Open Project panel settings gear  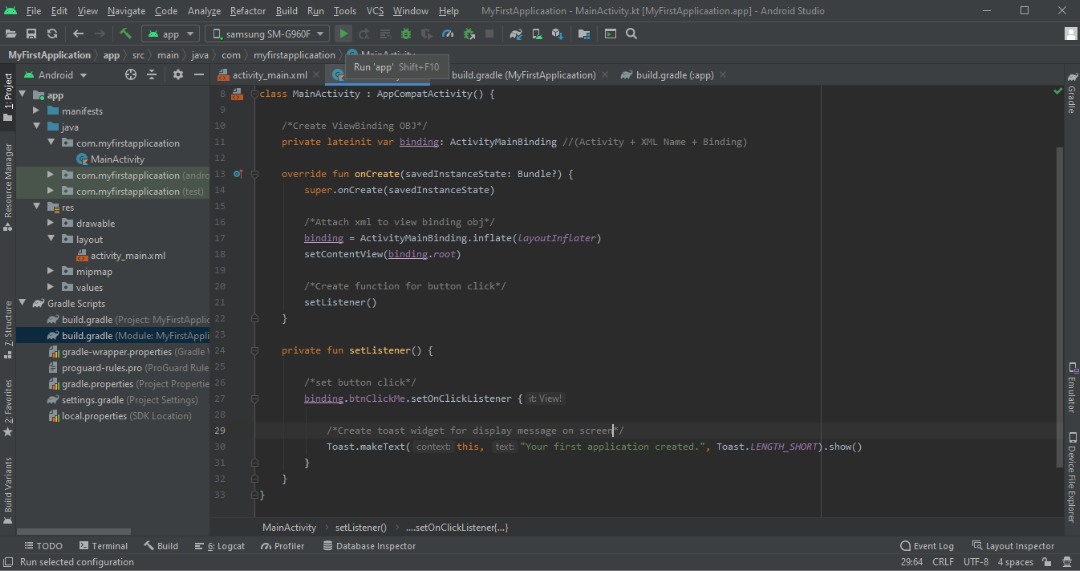click(178, 75)
